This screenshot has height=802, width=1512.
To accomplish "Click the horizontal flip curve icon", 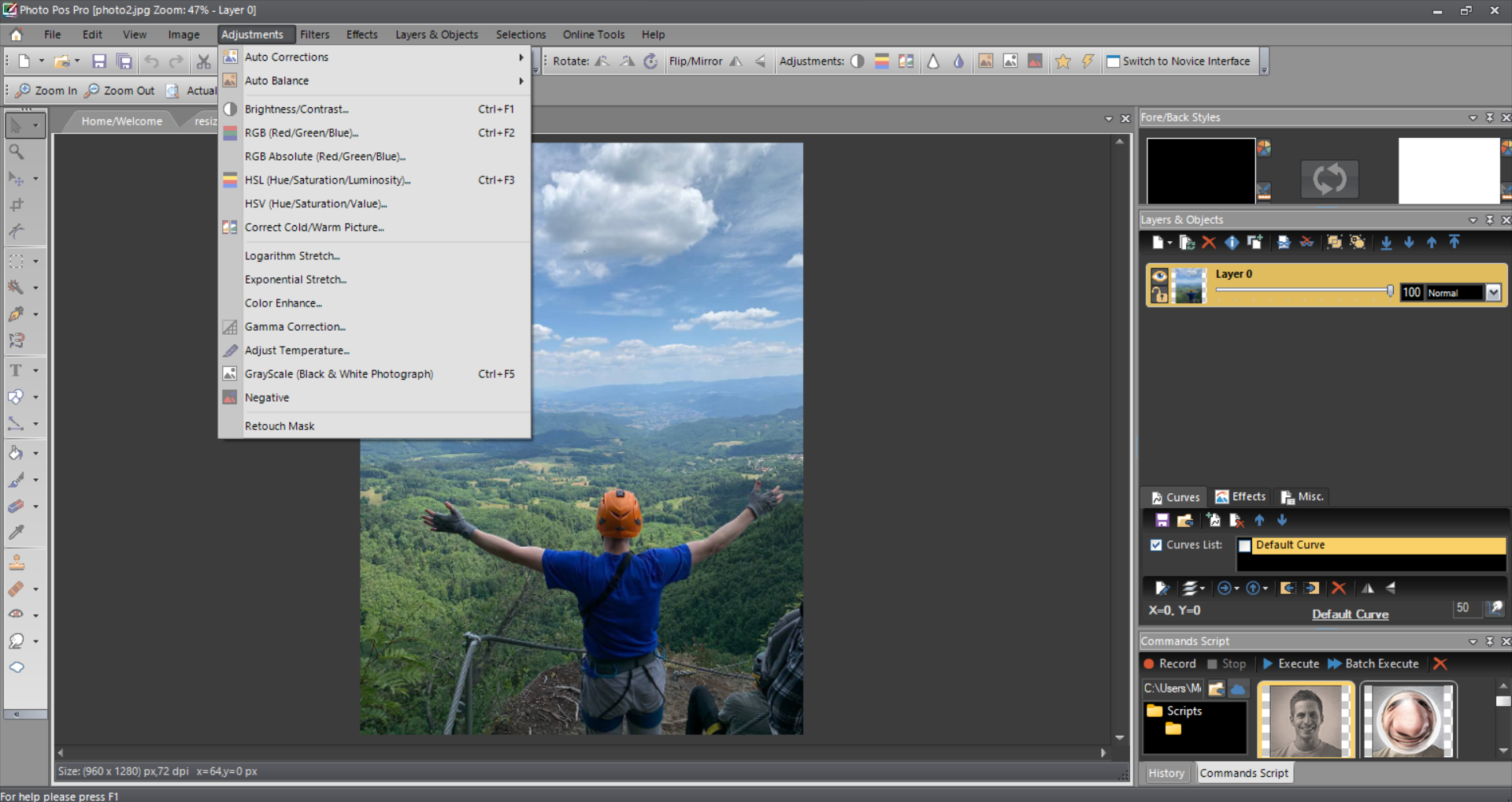I will [1368, 589].
